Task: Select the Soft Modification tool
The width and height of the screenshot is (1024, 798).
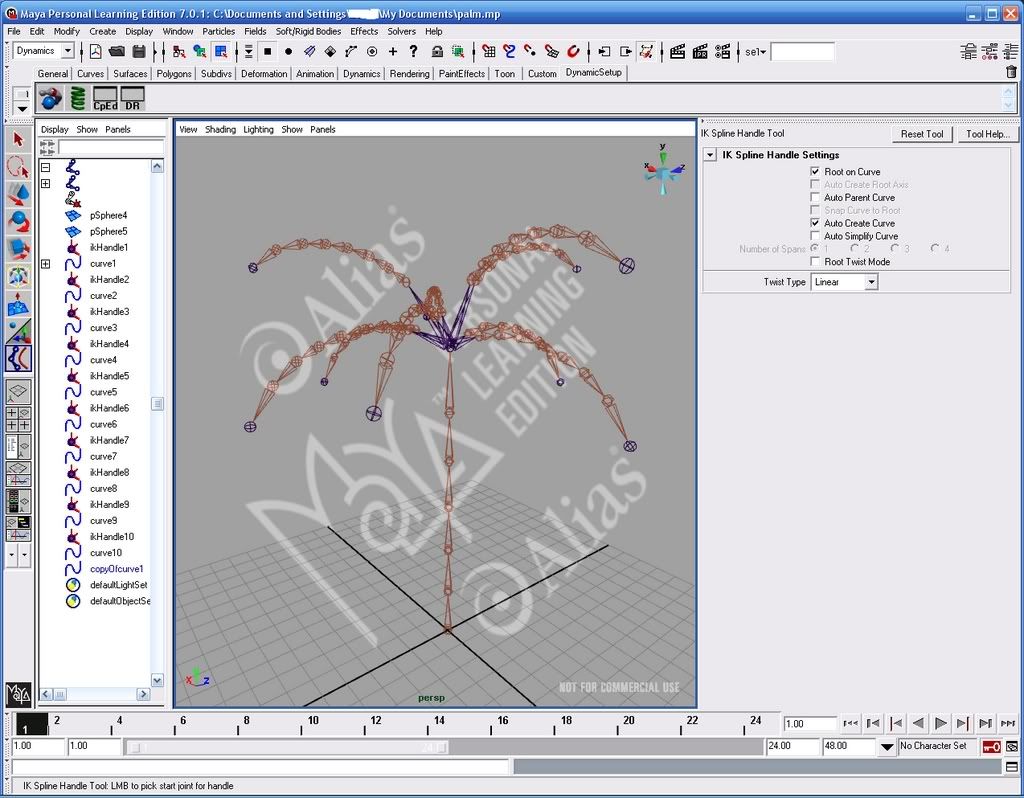Action: [x=18, y=304]
